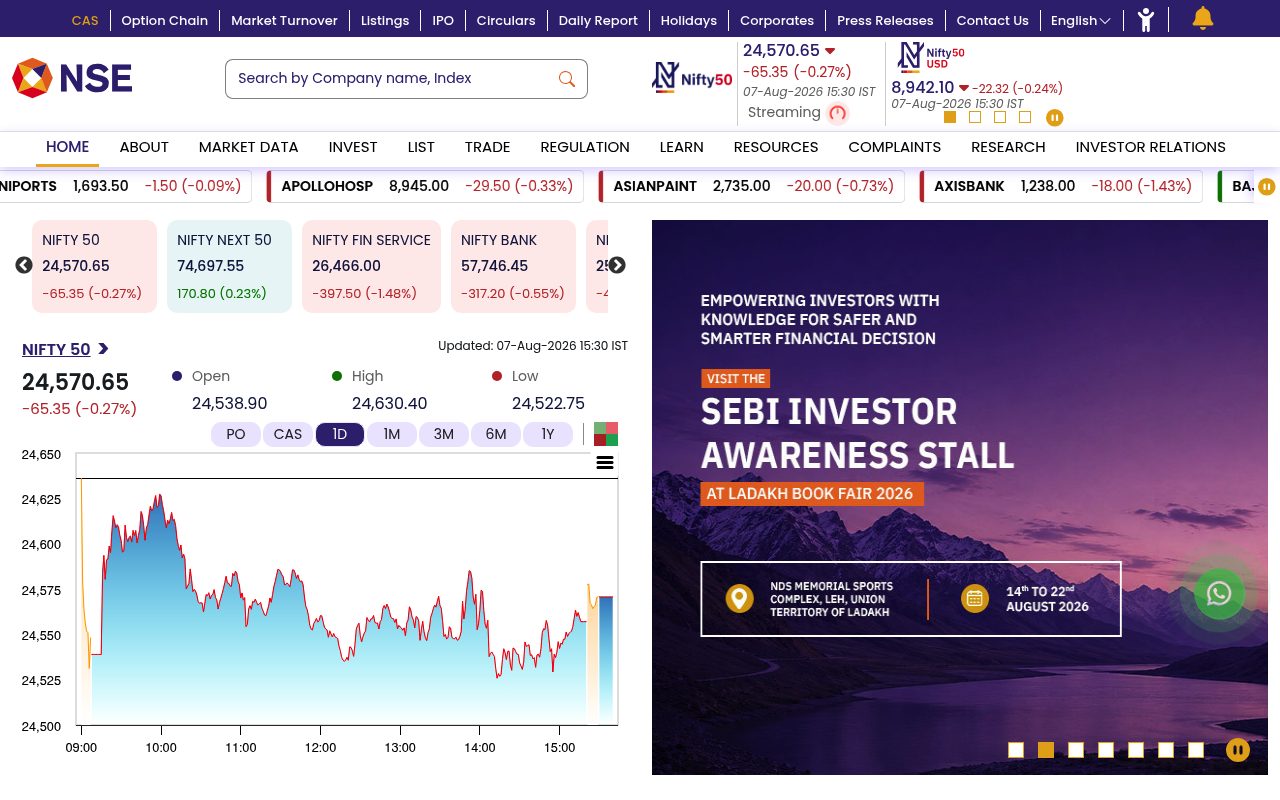Select the first banner slideshow dot

click(x=1016, y=750)
